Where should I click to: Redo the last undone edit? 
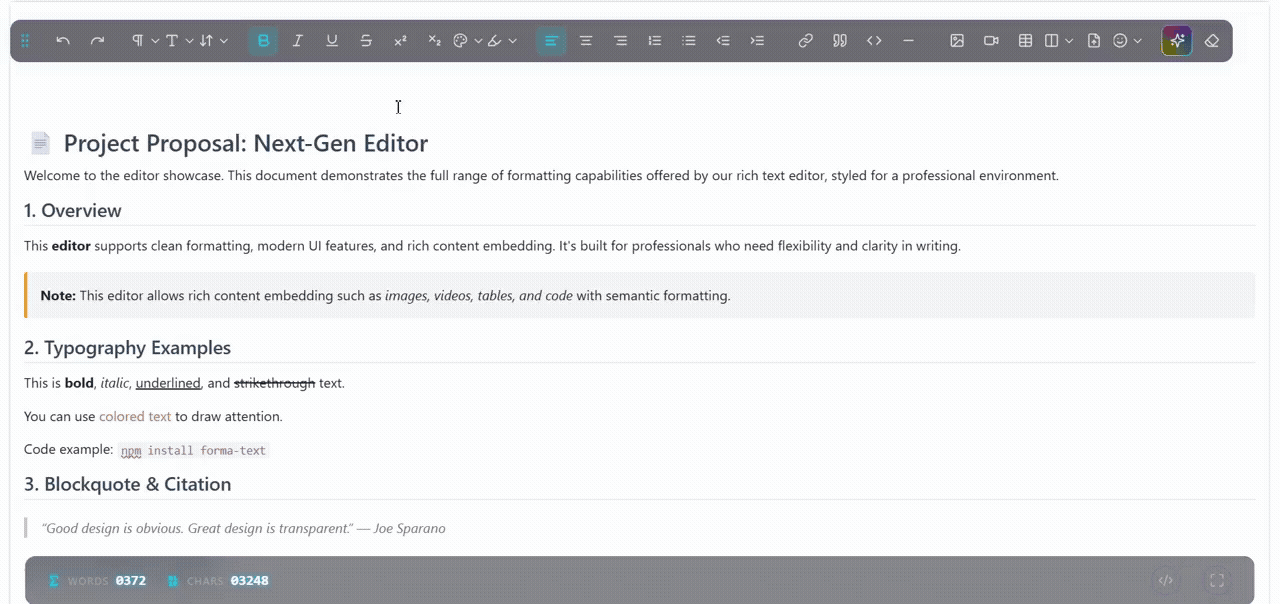click(x=97, y=41)
